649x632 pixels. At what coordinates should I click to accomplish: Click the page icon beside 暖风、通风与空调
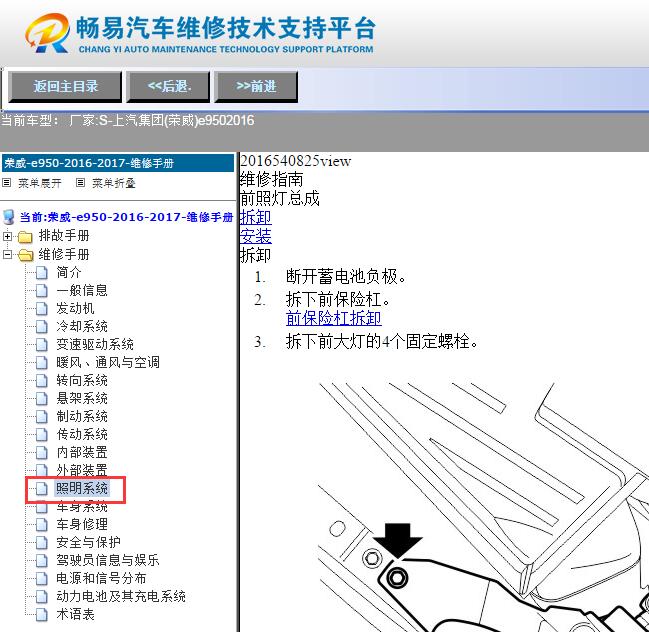click(41, 363)
